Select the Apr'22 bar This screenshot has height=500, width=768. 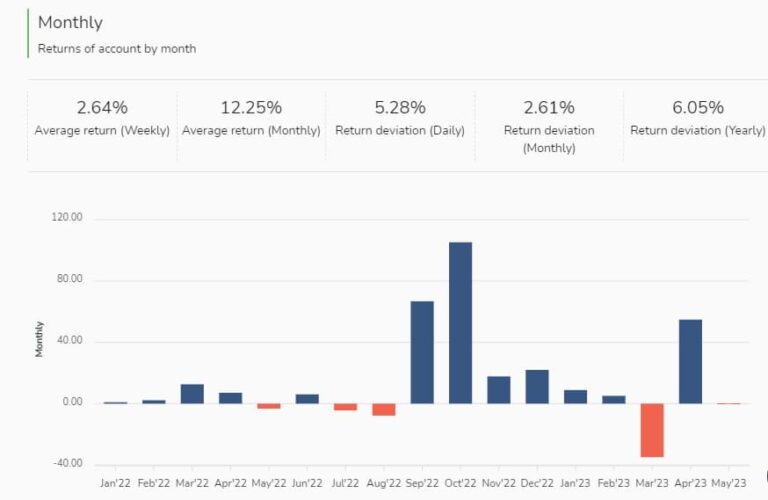pos(230,397)
